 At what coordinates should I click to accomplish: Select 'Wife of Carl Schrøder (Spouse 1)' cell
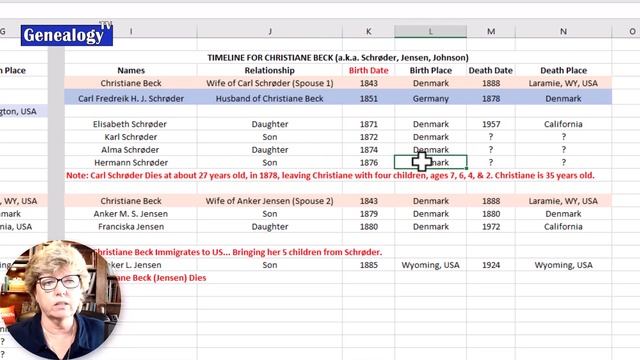(x=269, y=83)
